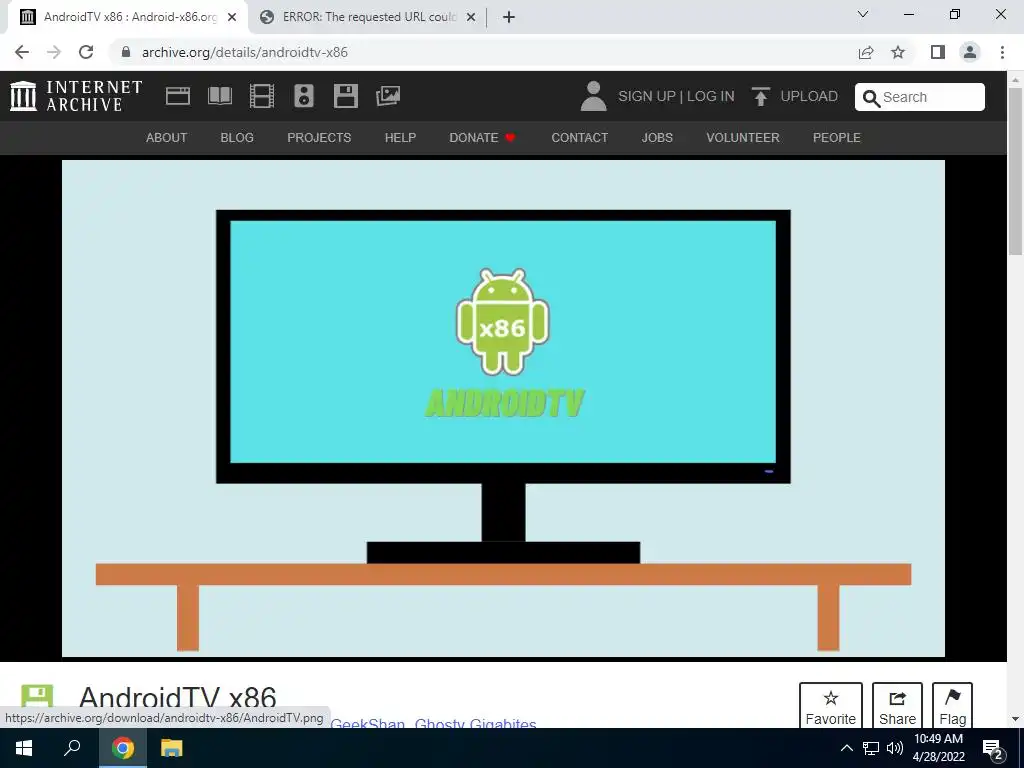Click the Chrome taskbar icon
Viewport: 1024px width, 768px height.
123,748
